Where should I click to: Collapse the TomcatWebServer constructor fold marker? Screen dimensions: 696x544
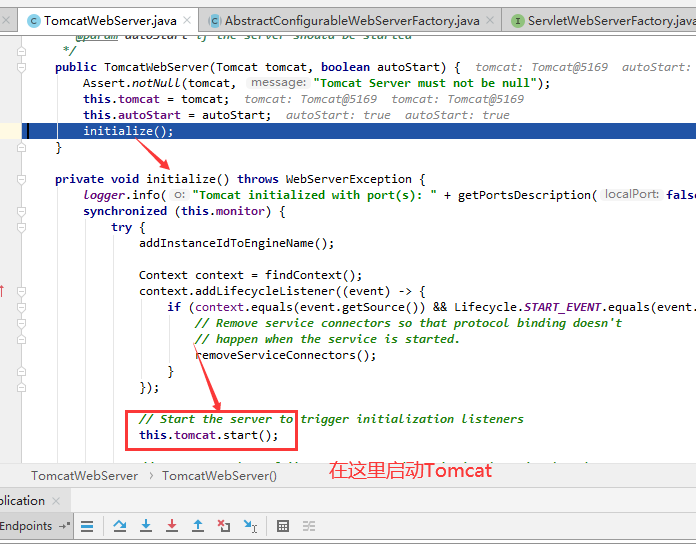21,67
